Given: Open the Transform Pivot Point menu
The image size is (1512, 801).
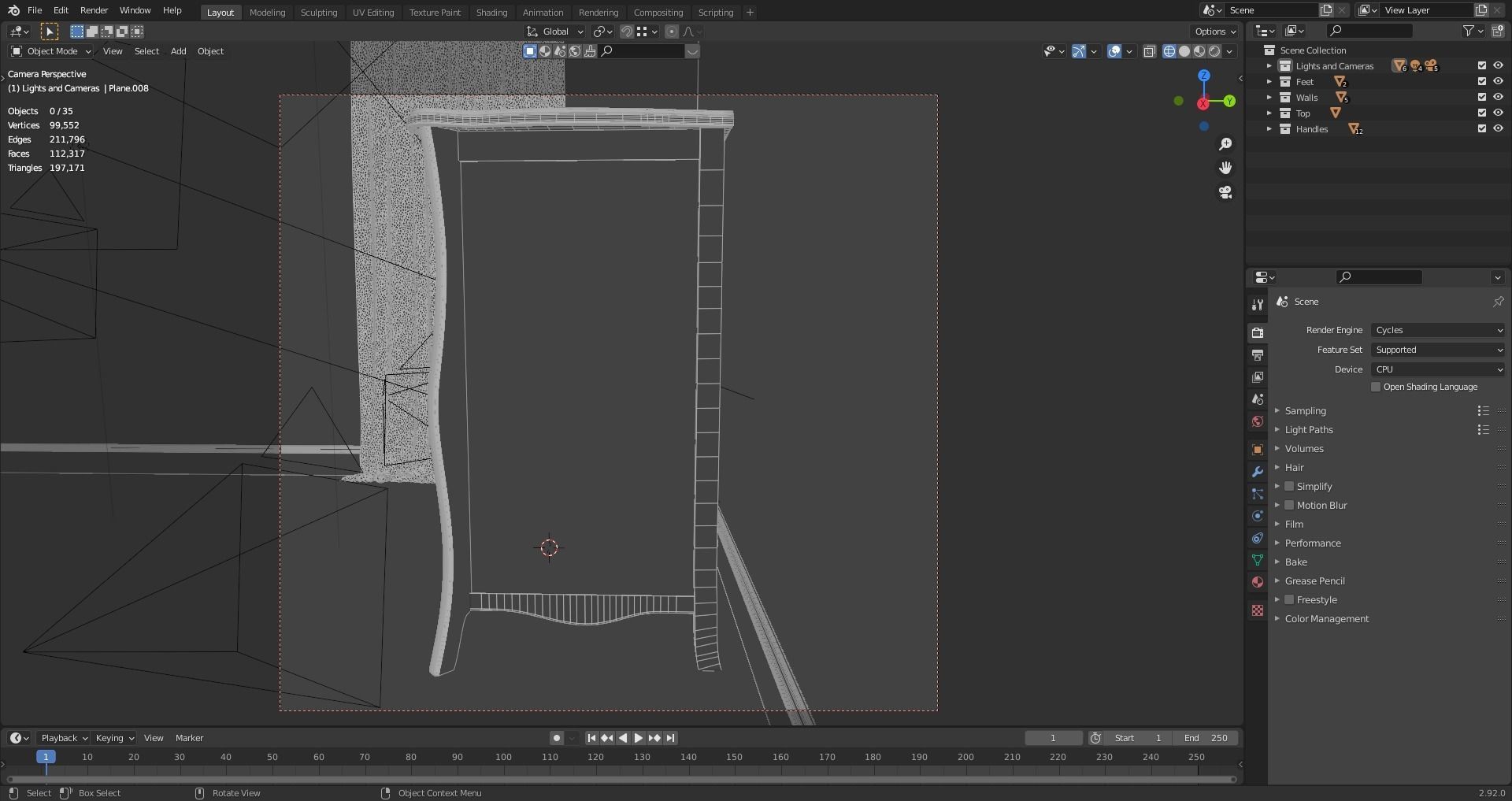Looking at the screenshot, I should [603, 32].
